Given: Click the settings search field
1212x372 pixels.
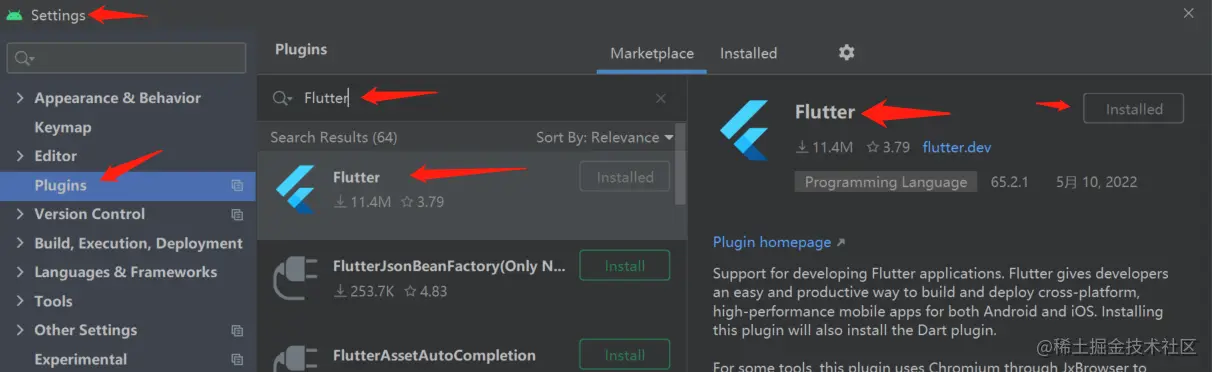Looking at the screenshot, I should (126, 58).
